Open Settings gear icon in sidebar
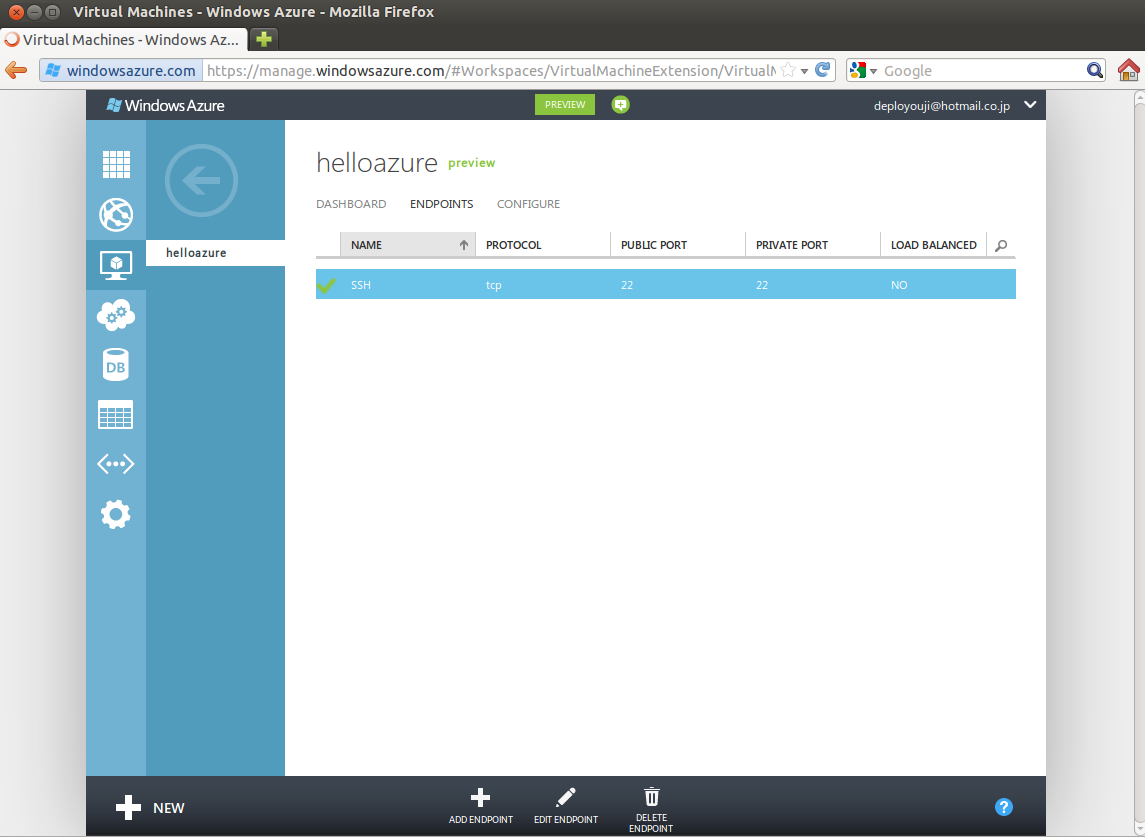 point(116,515)
